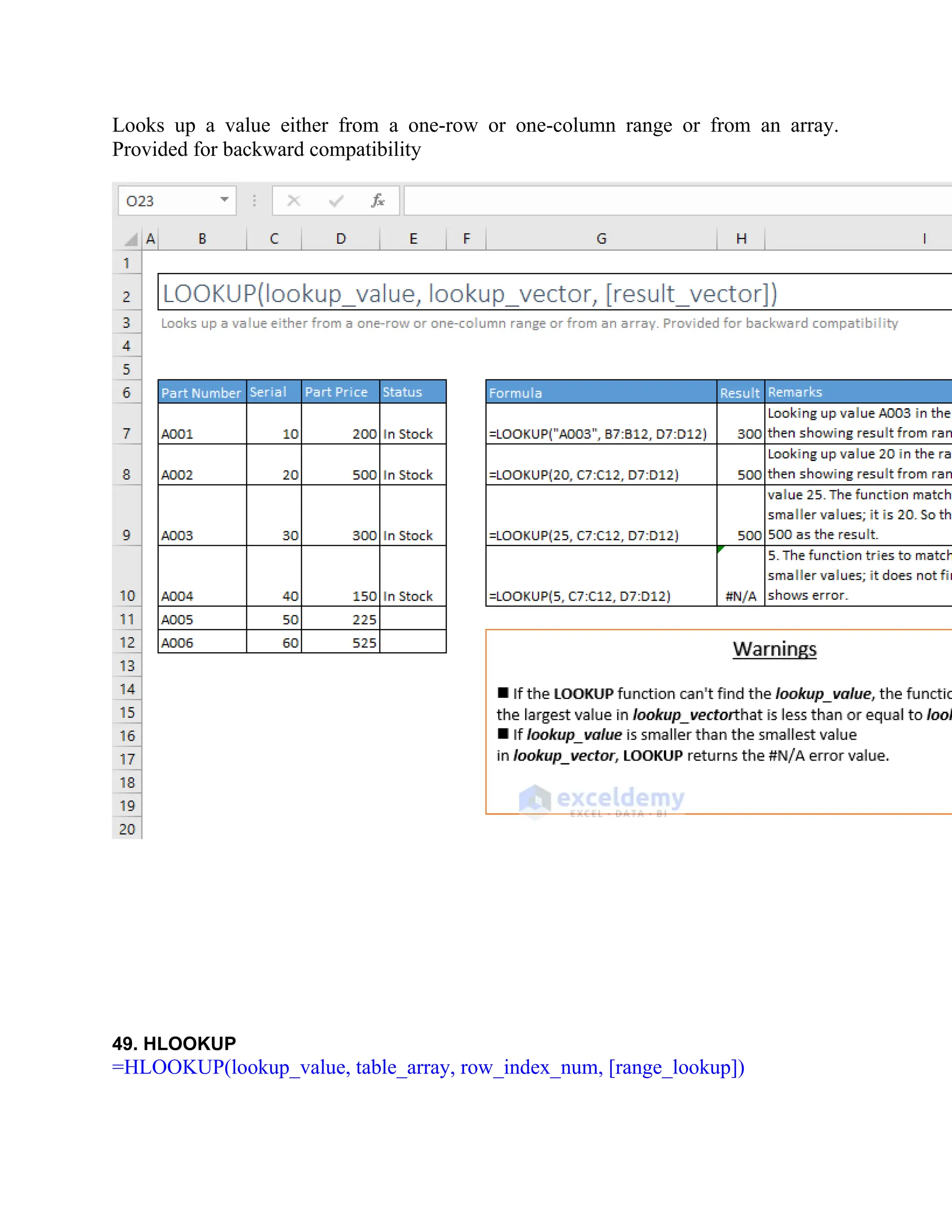
Task: Click the =LOOKUP(25, C7:C12, D7:D12) cell
Action: (x=601, y=515)
